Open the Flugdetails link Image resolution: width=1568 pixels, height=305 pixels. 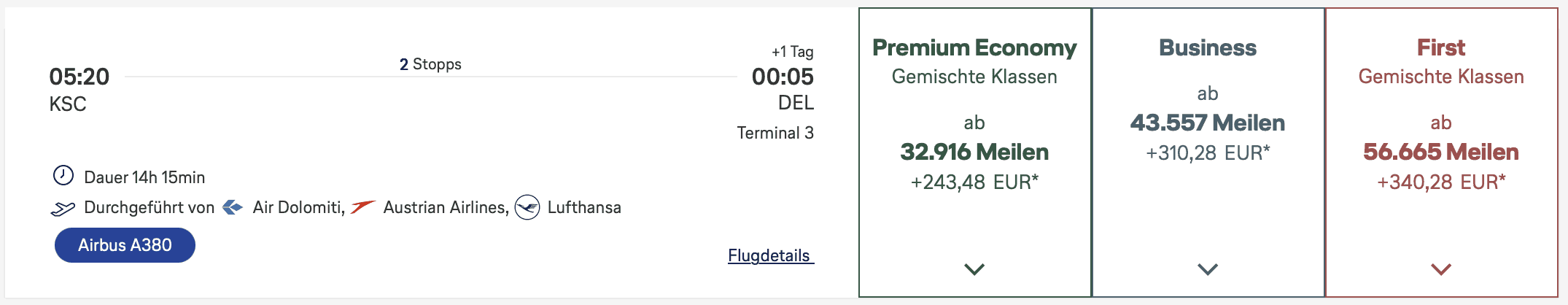coord(770,255)
